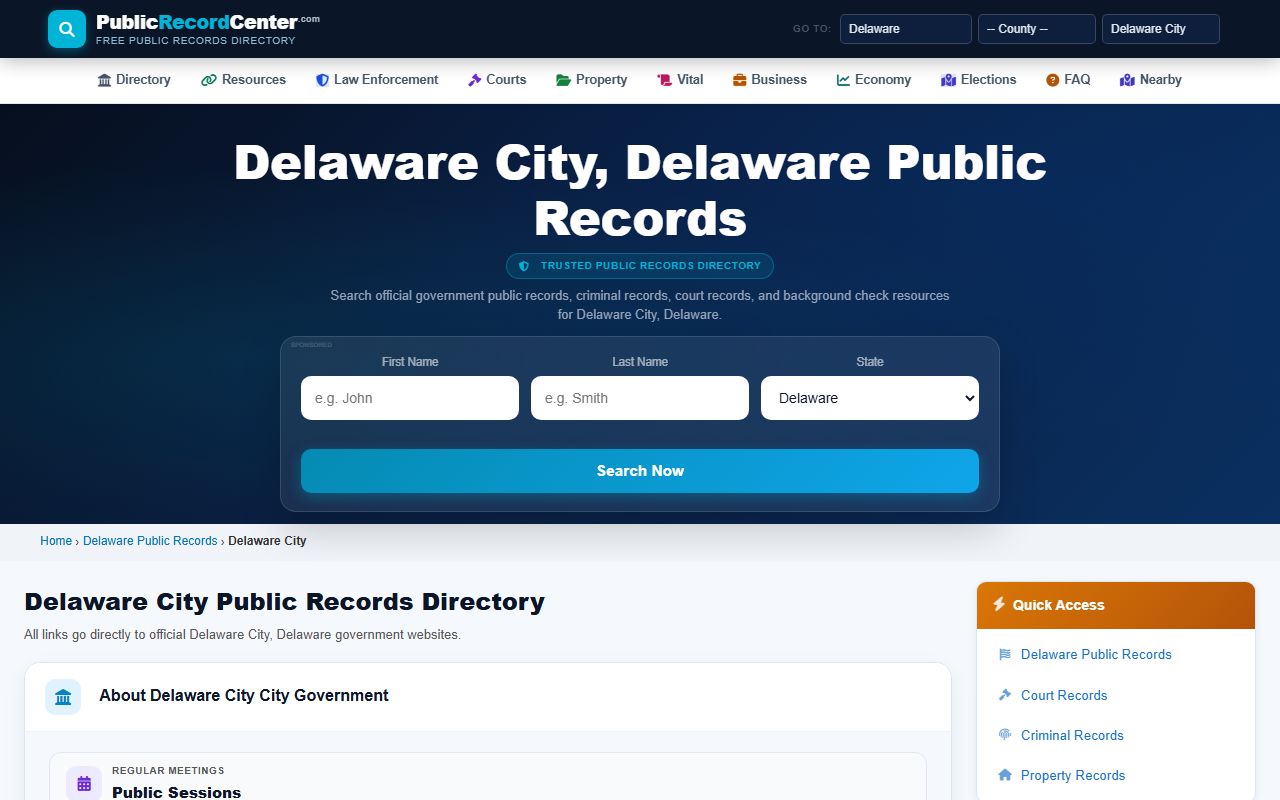Screen dimensions: 1280x800
Task: Open the Business navigation item
Action: (770, 80)
